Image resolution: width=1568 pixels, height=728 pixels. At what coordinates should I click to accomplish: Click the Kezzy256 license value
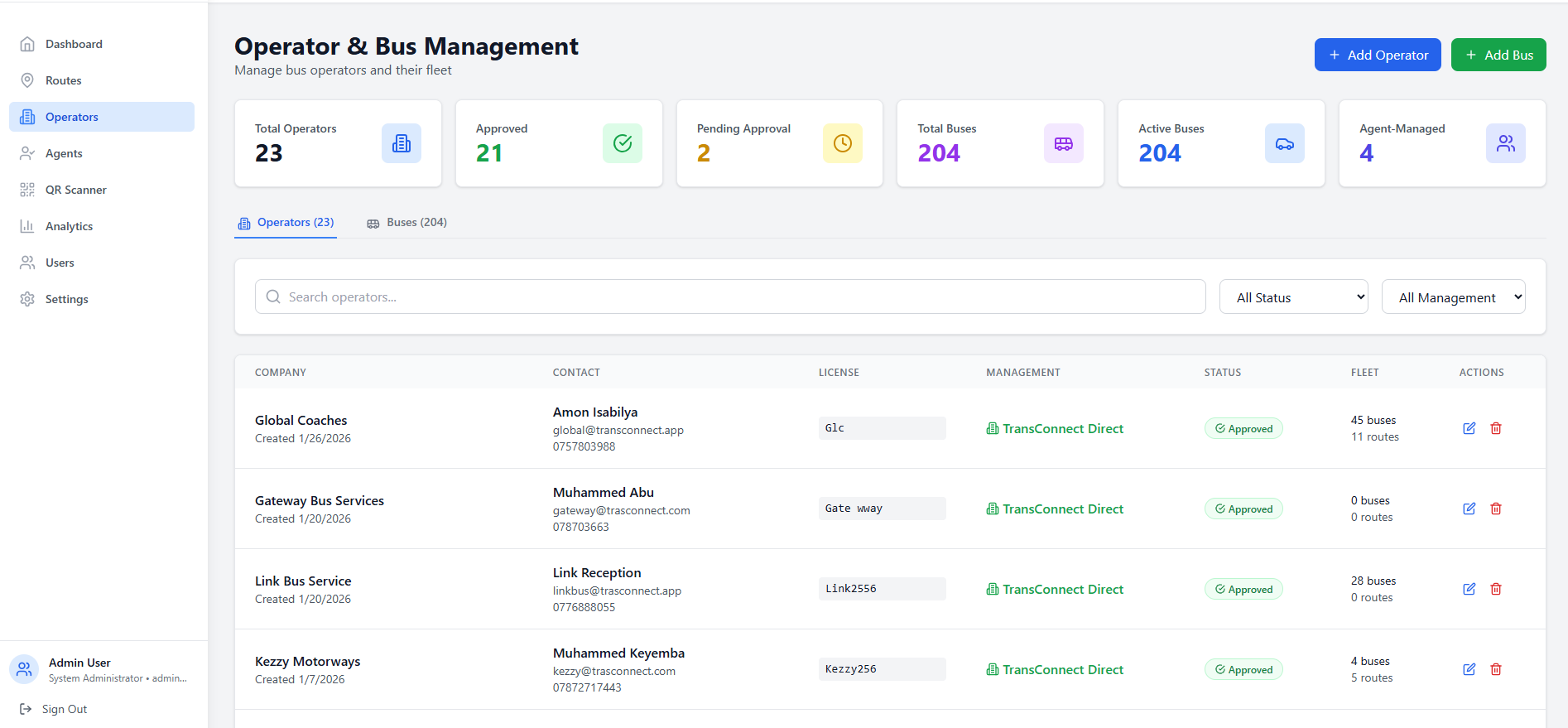pos(882,669)
